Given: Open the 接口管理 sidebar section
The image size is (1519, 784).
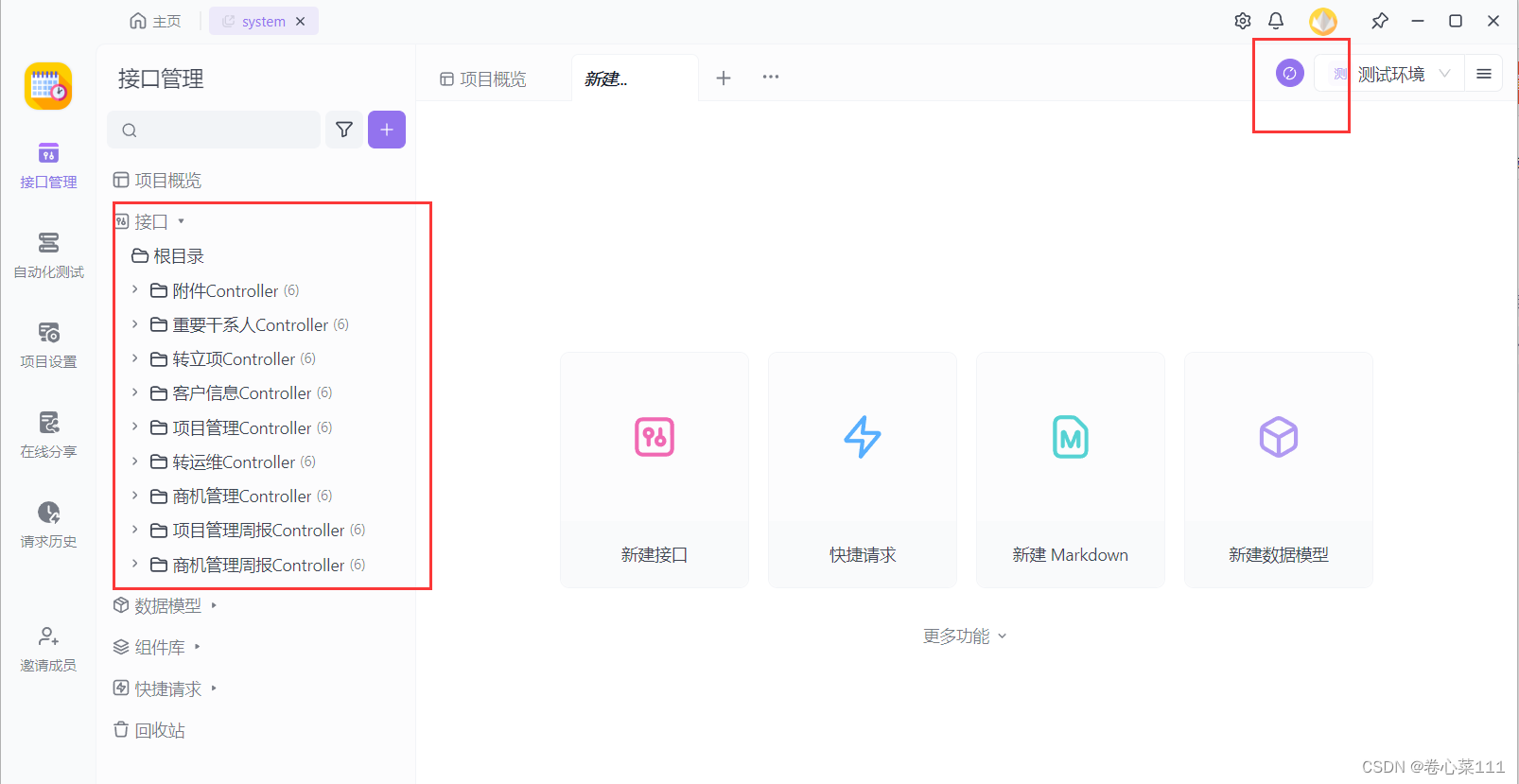Looking at the screenshot, I should [48, 166].
